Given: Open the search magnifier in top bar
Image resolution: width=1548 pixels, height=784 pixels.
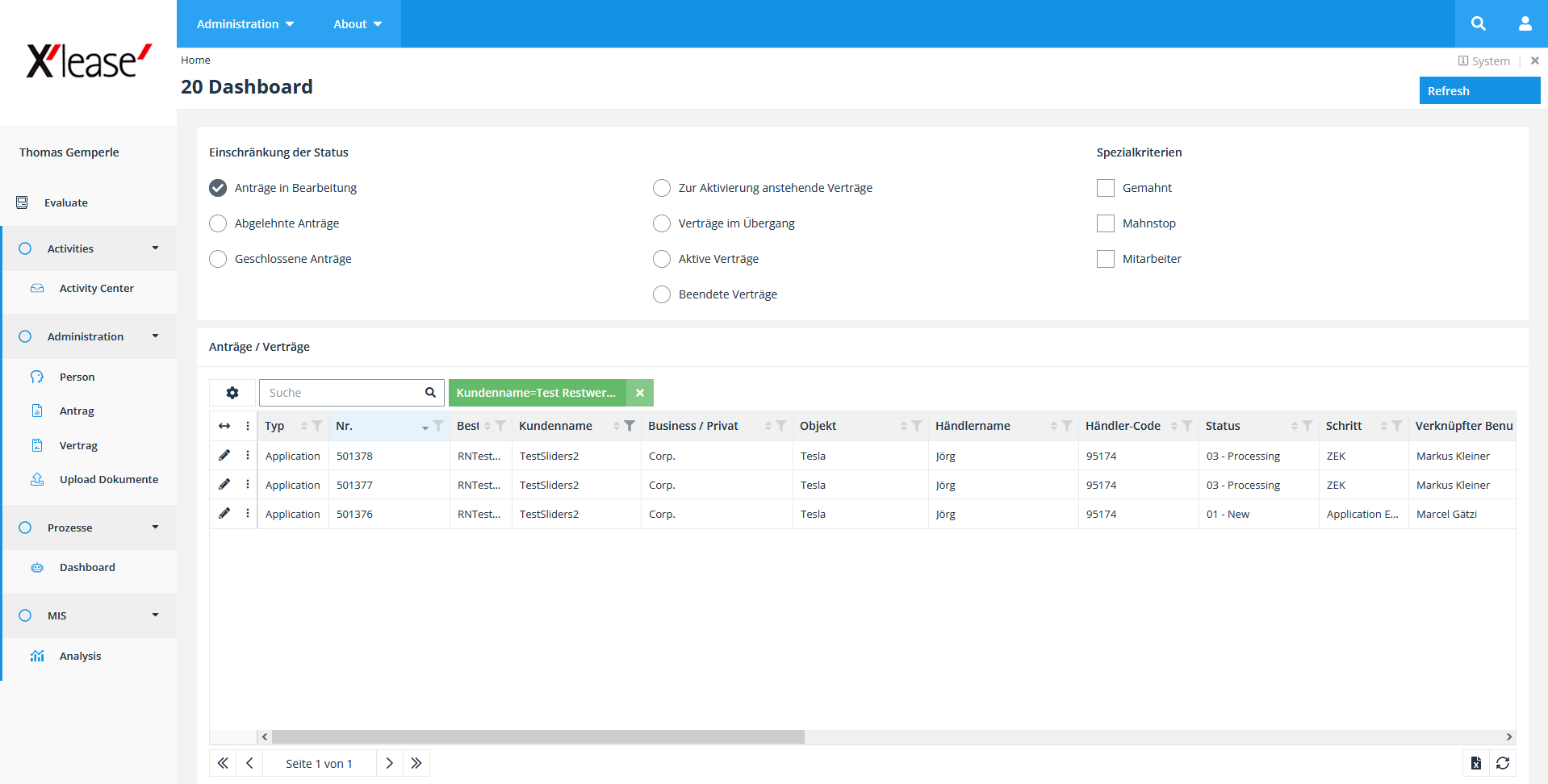Looking at the screenshot, I should point(1478,23).
